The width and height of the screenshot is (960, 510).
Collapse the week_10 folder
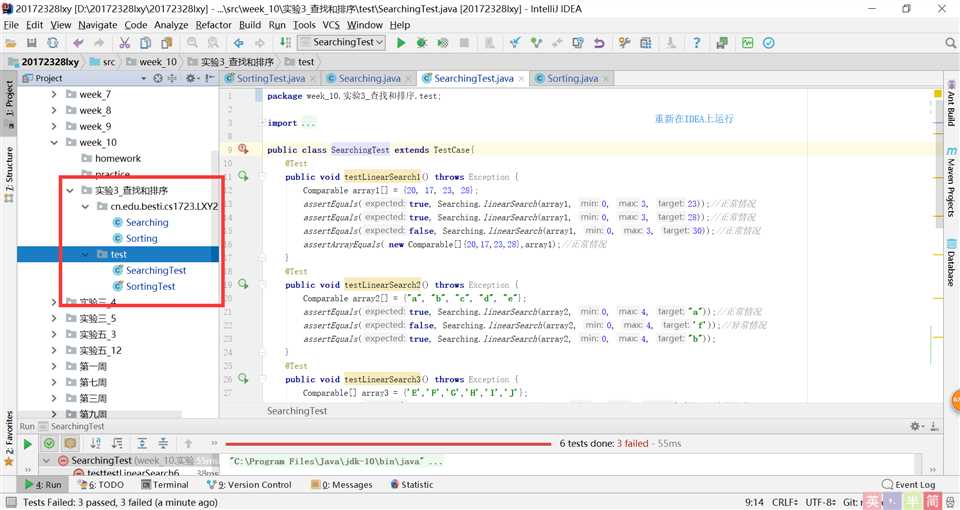click(x=54, y=142)
